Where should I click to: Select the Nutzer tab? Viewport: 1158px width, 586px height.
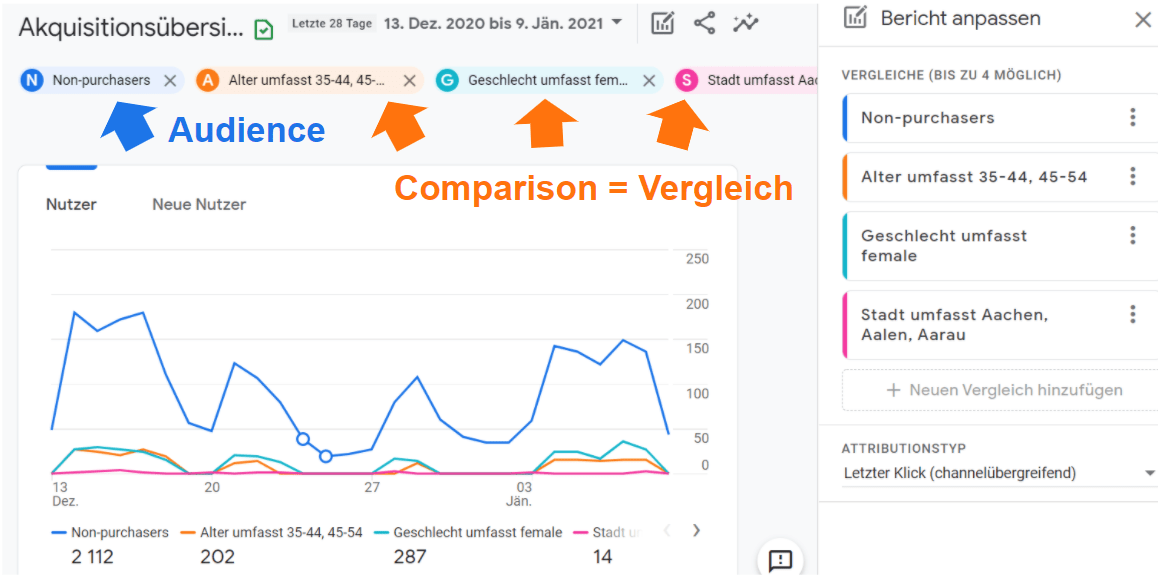coord(71,204)
